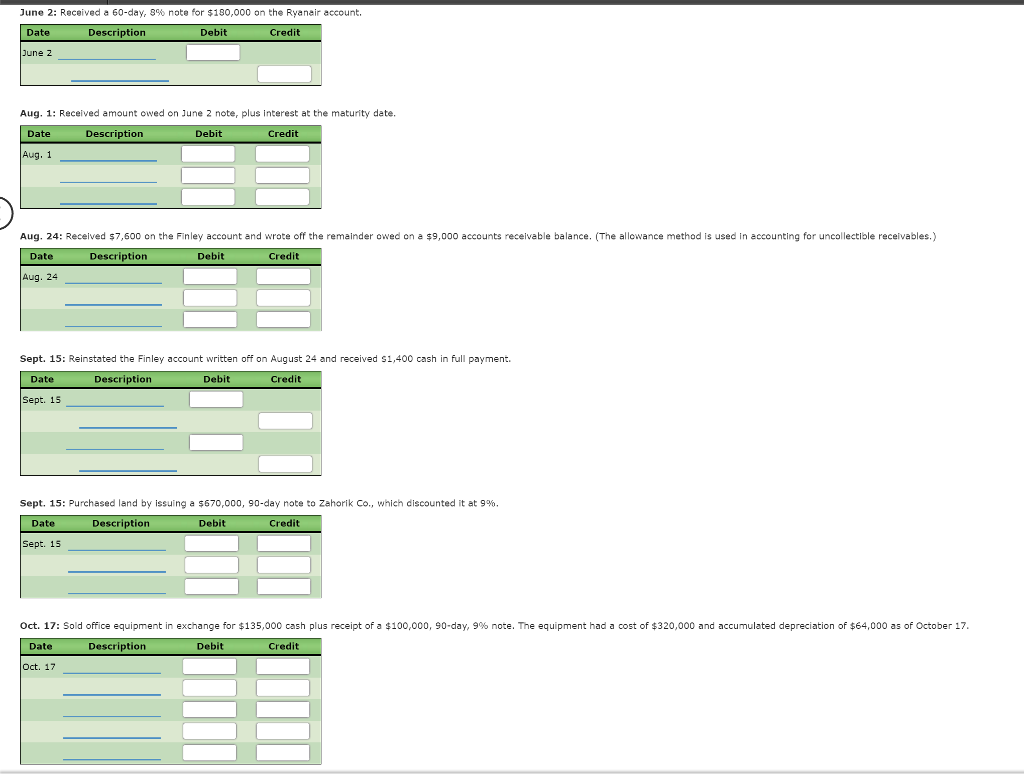Click the 'June 2' date cell
This screenshot has height=775, width=1024.
(37, 53)
